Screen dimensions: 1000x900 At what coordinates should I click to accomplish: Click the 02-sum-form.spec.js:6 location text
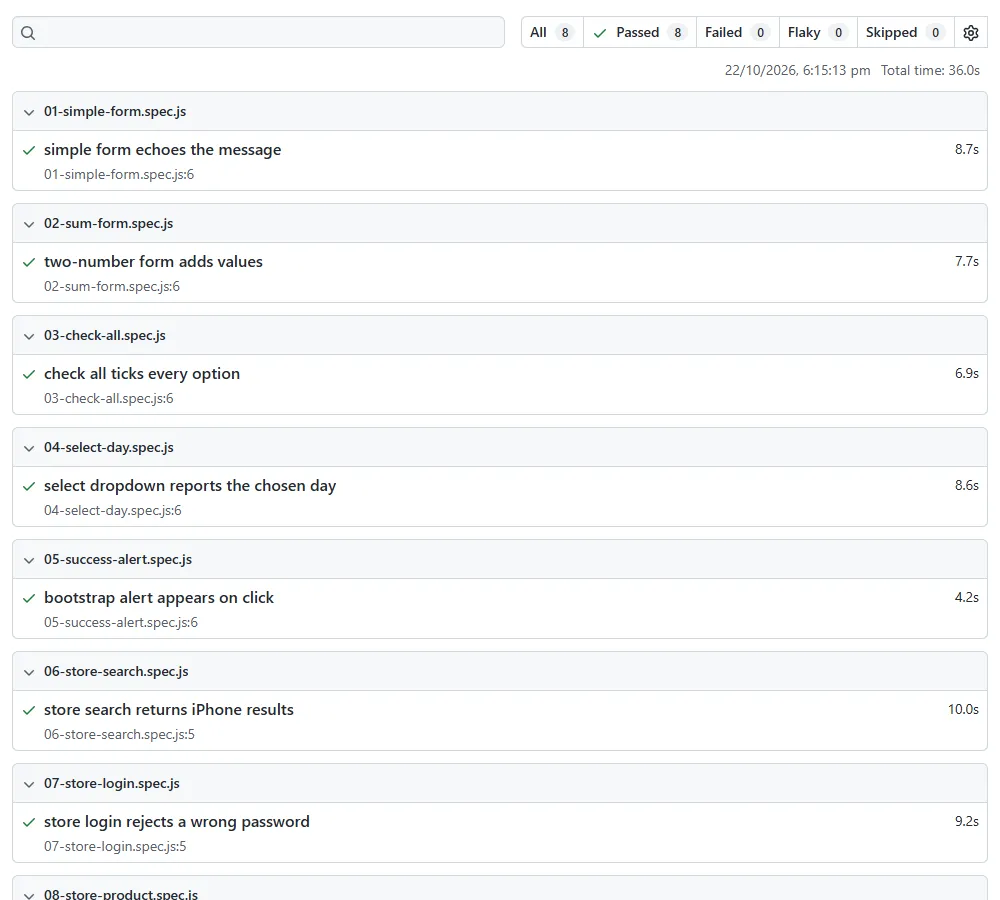112,286
